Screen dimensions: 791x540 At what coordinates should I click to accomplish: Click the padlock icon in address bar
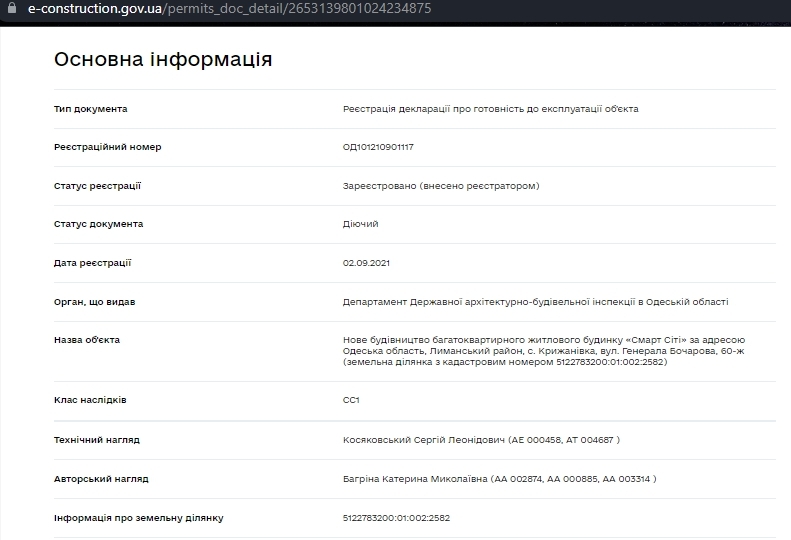tap(12, 8)
